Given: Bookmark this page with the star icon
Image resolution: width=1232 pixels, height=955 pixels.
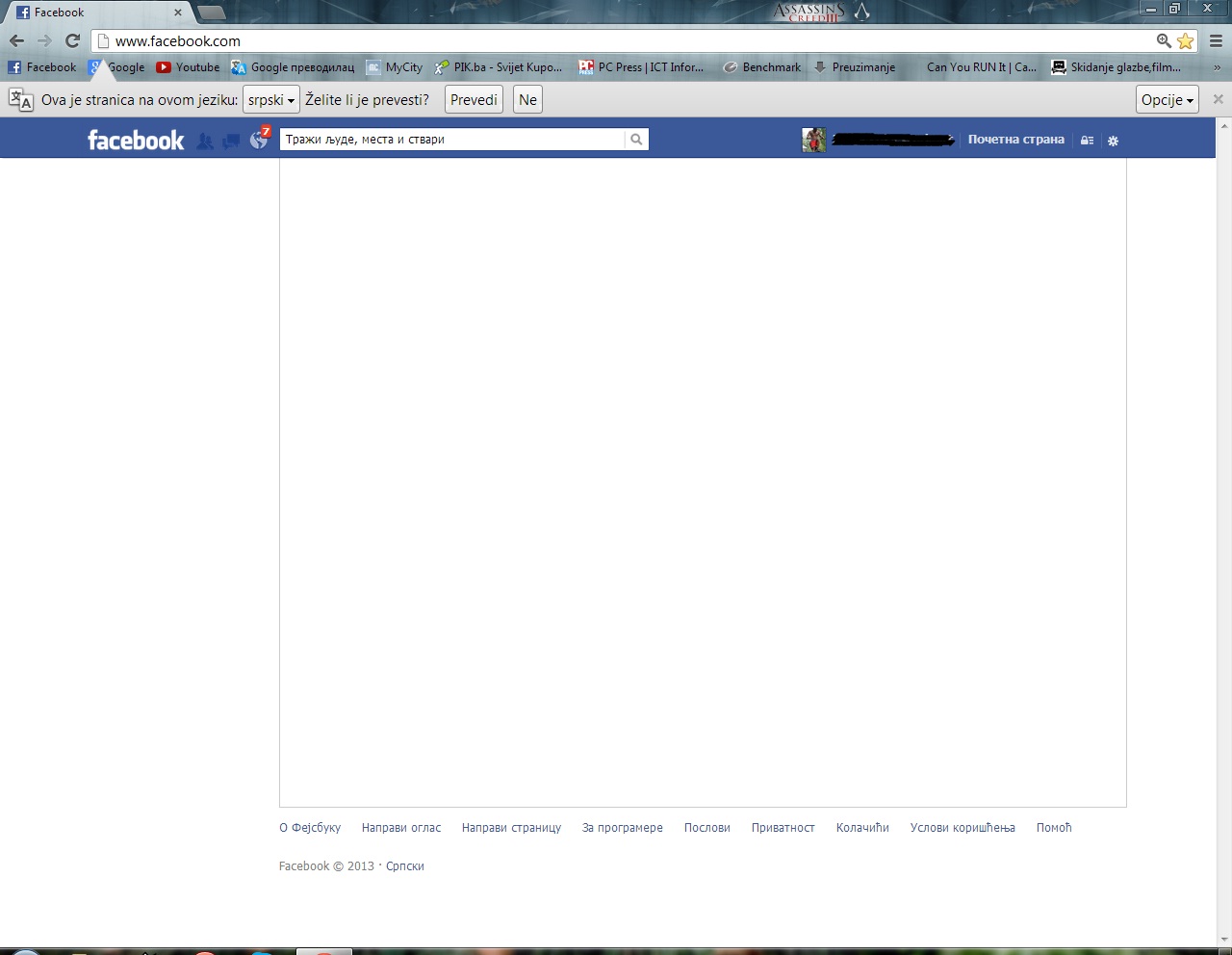Looking at the screenshot, I should click(x=1186, y=41).
